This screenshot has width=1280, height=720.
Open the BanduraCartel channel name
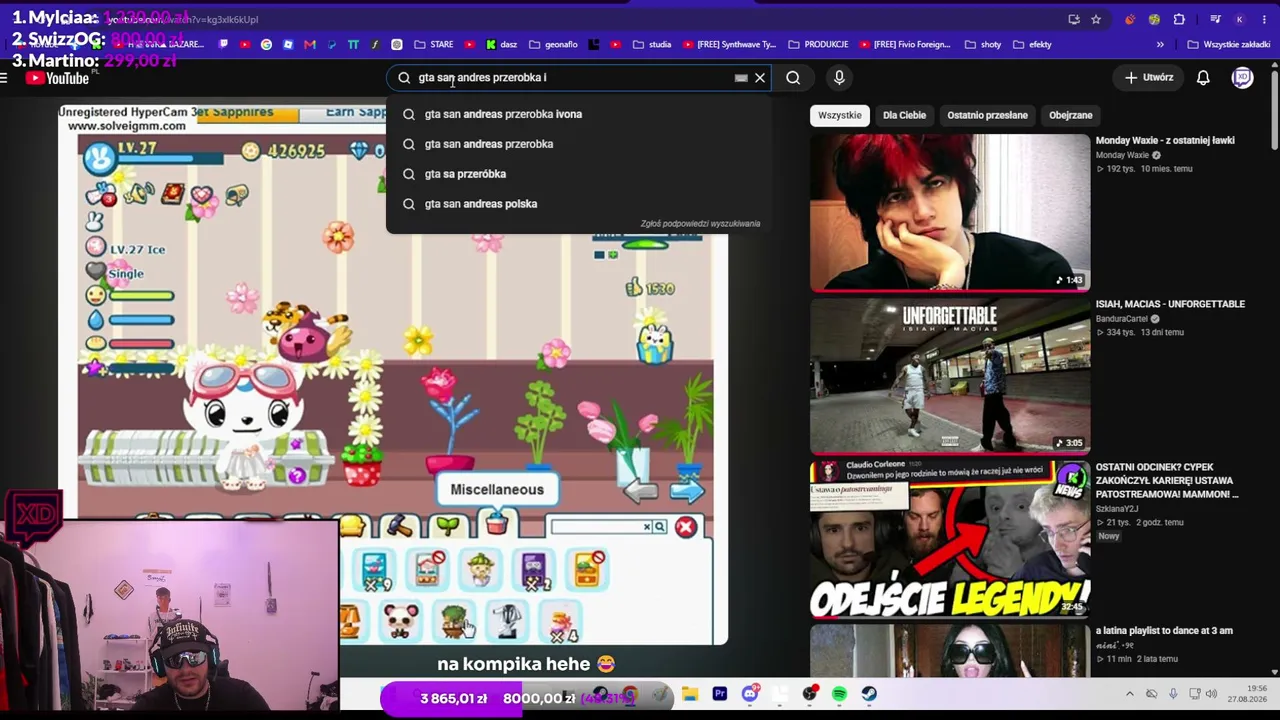pos(1124,319)
